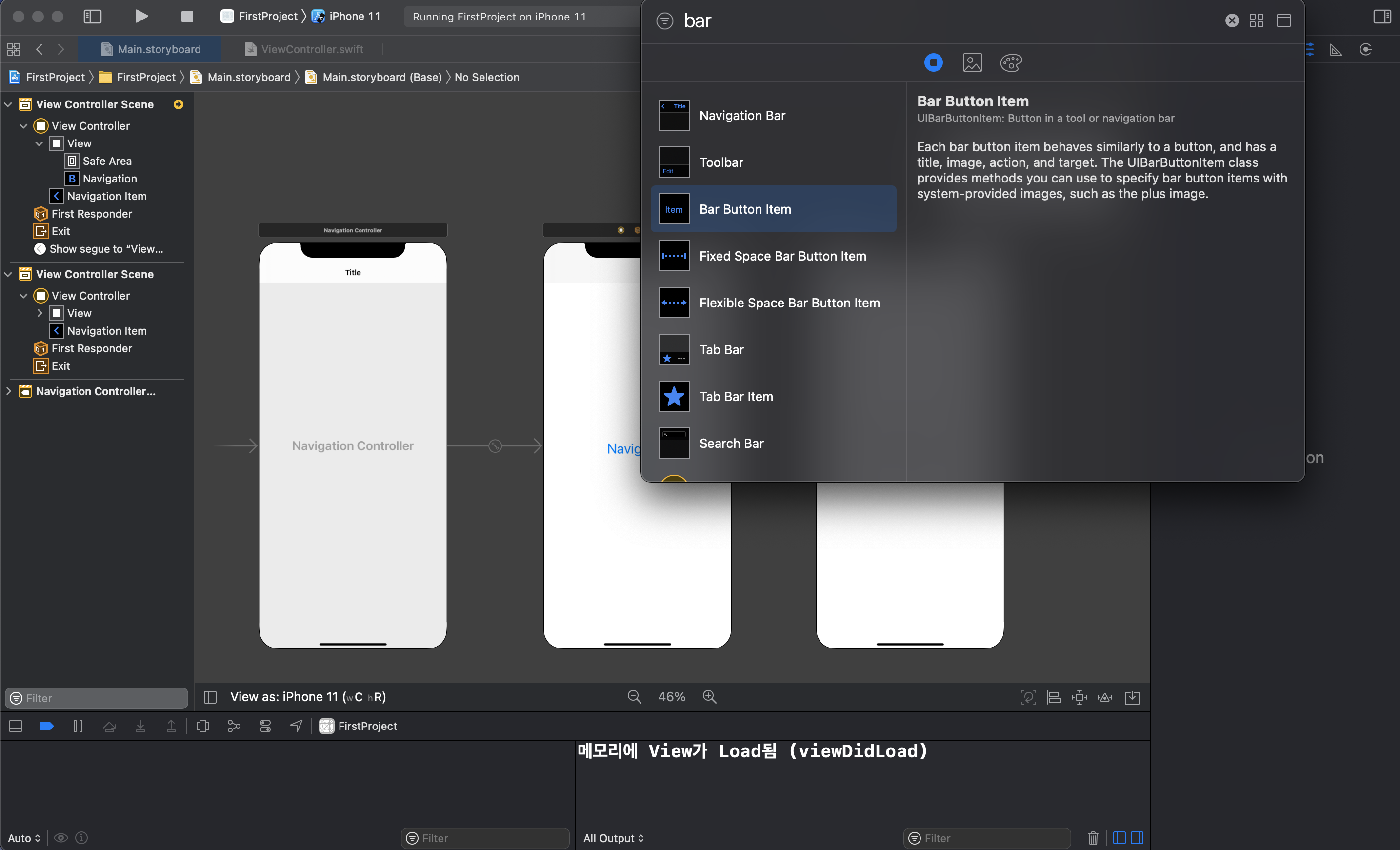The height and width of the screenshot is (850, 1400).
Task: Open Resolve Auto Layout Issues button
Action: tap(1104, 697)
